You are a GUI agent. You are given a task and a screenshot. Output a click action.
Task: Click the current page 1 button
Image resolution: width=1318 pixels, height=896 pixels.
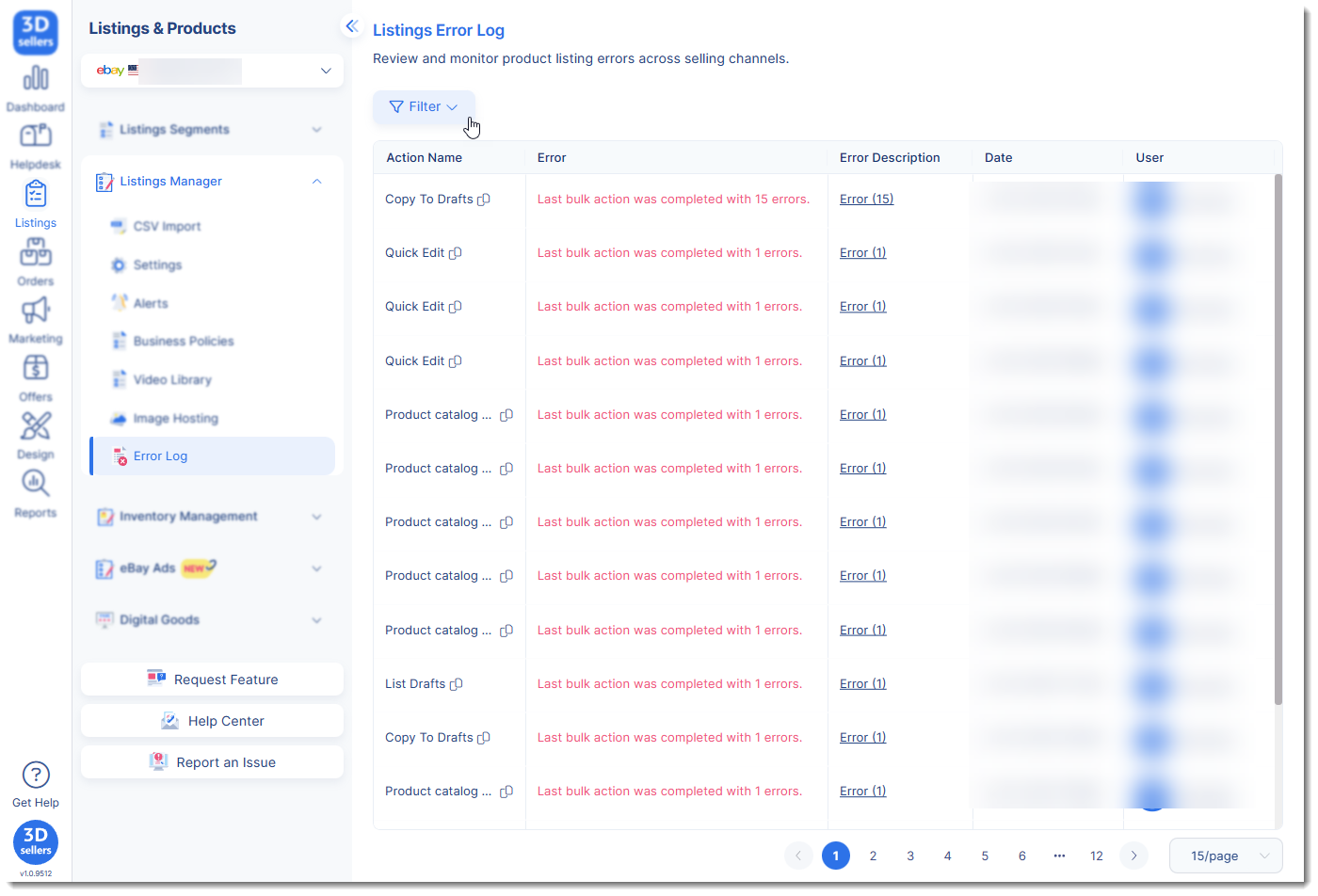point(836,856)
